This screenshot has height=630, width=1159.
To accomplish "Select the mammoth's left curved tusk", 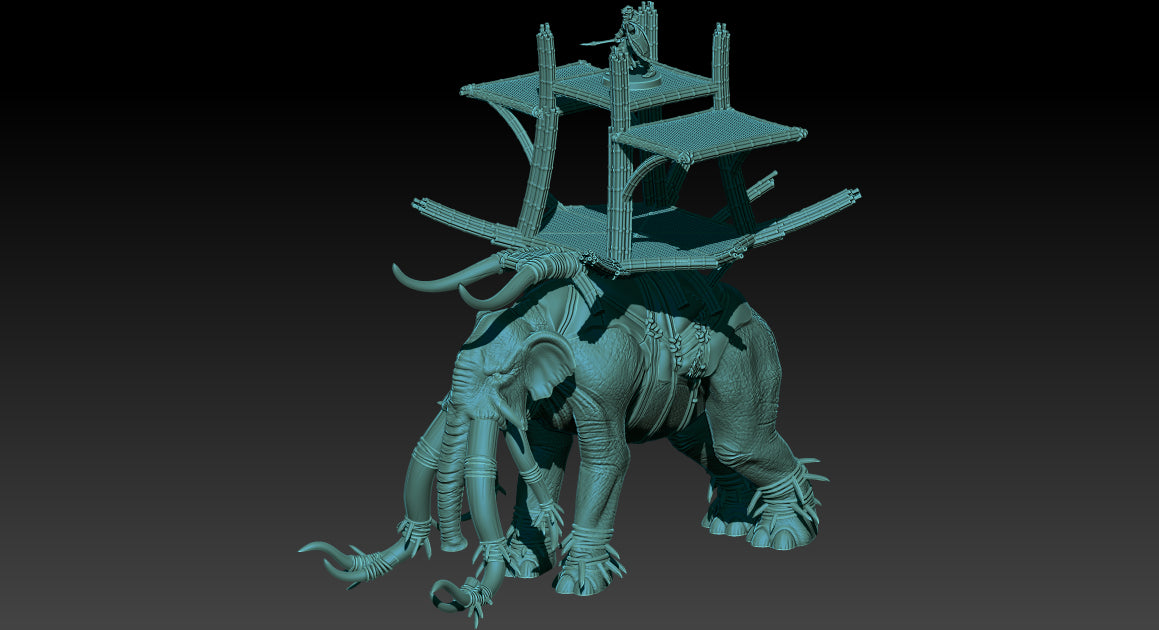I will click(430, 285).
